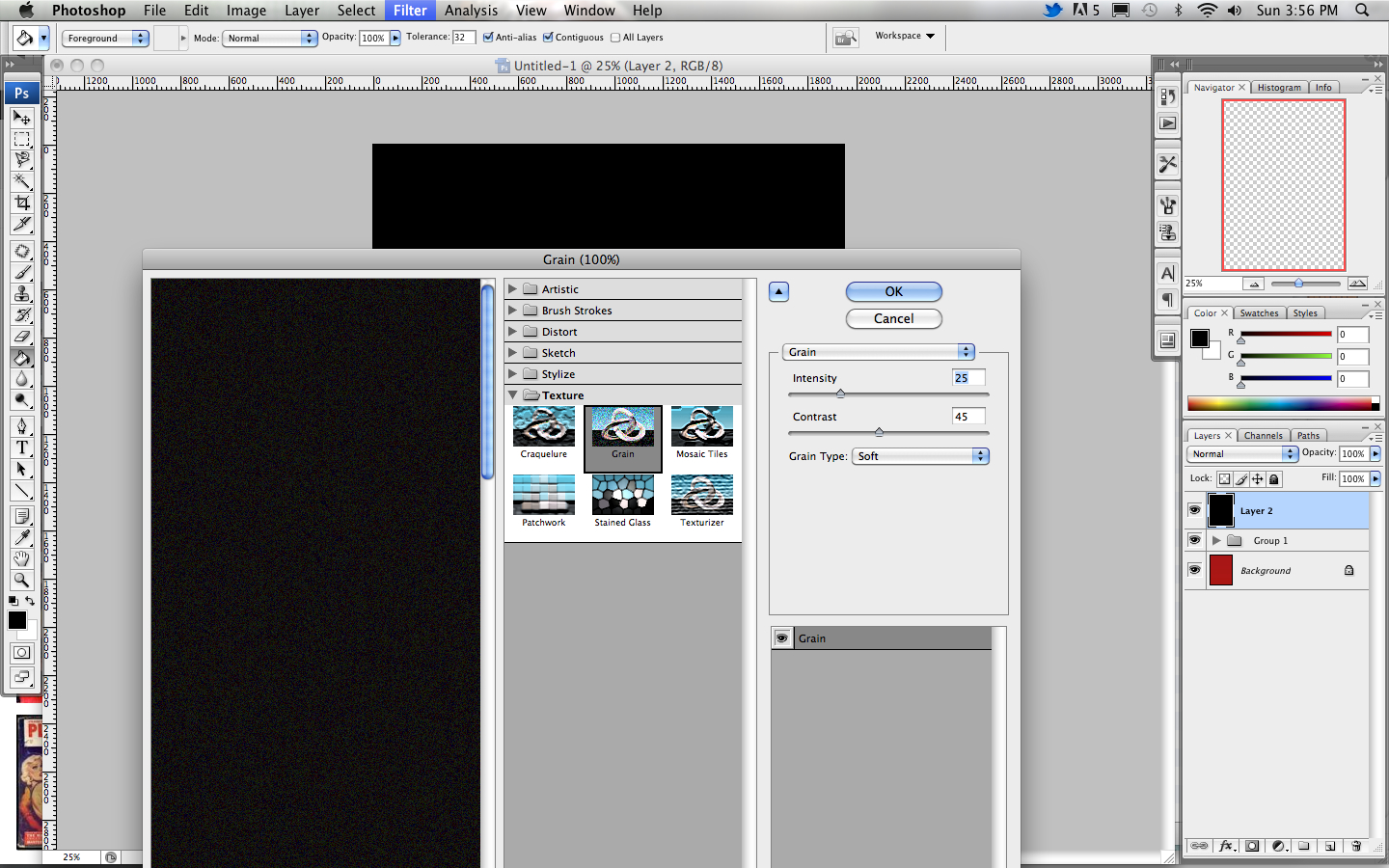Select the Eraser tool
The image size is (1389, 868).
click(x=21, y=336)
